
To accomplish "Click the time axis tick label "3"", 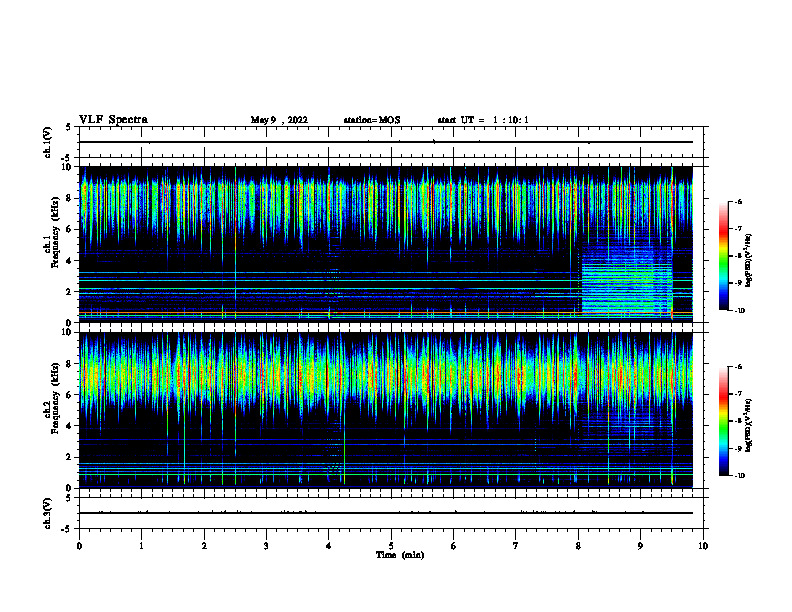I will pos(266,546).
